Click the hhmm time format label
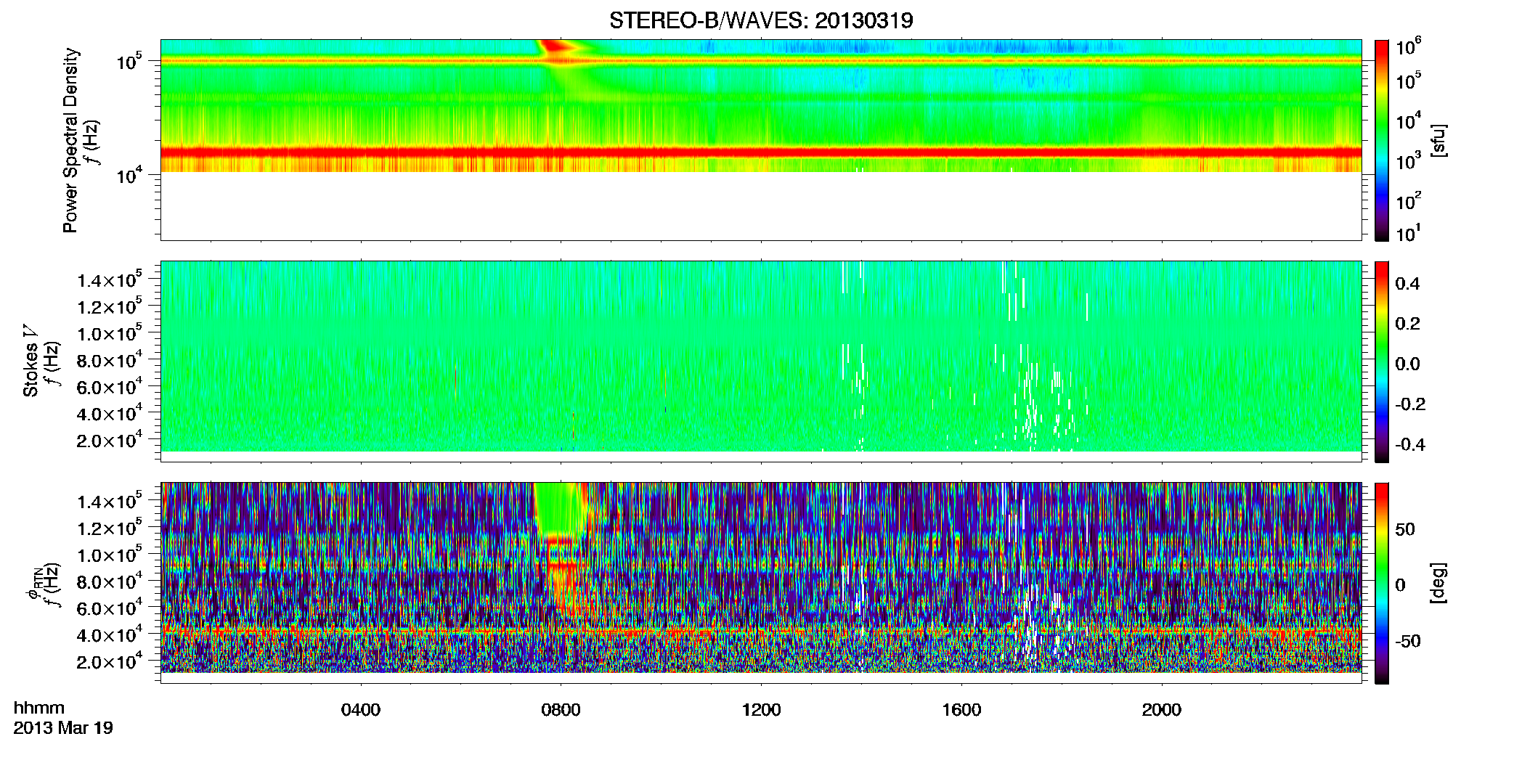 pos(39,709)
